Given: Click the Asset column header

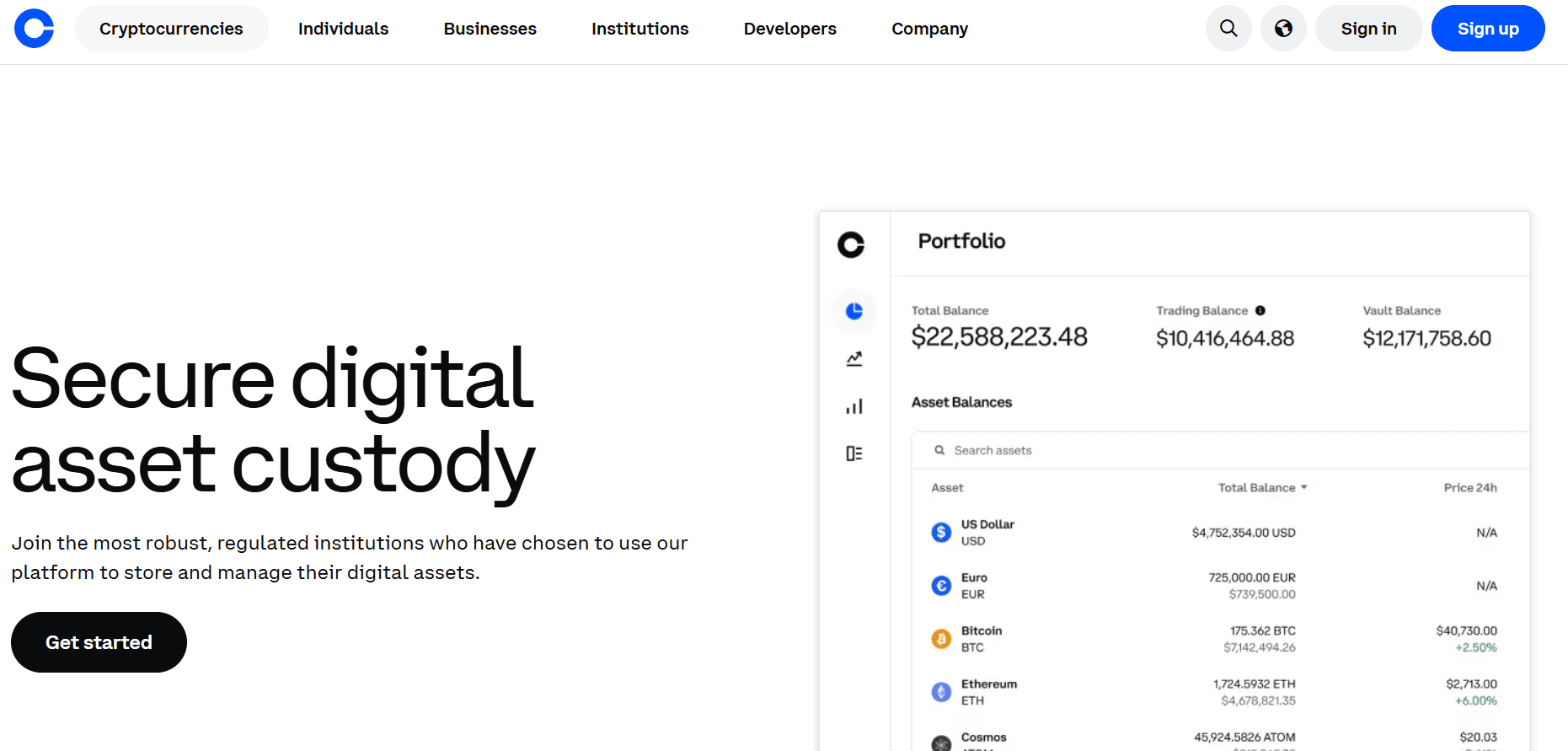Looking at the screenshot, I should pos(947,487).
